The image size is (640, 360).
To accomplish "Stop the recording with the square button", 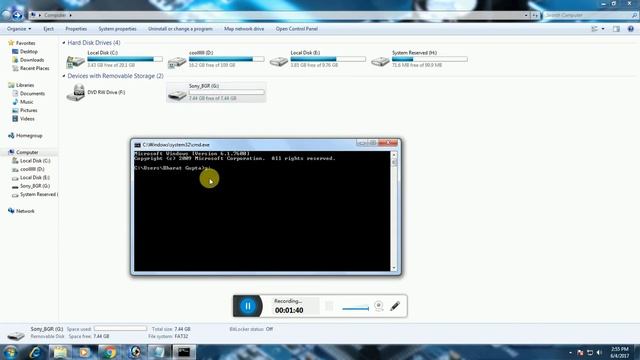I will coord(329,306).
